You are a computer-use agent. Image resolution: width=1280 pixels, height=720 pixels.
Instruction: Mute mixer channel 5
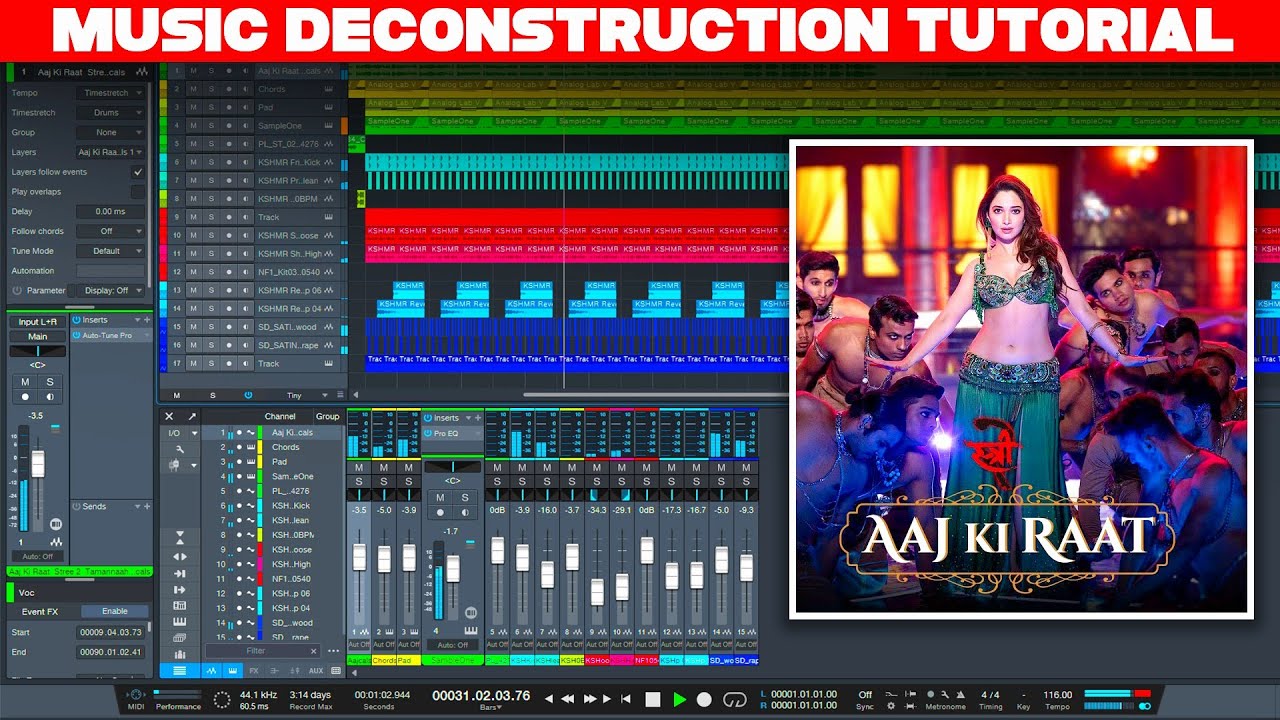pos(497,468)
